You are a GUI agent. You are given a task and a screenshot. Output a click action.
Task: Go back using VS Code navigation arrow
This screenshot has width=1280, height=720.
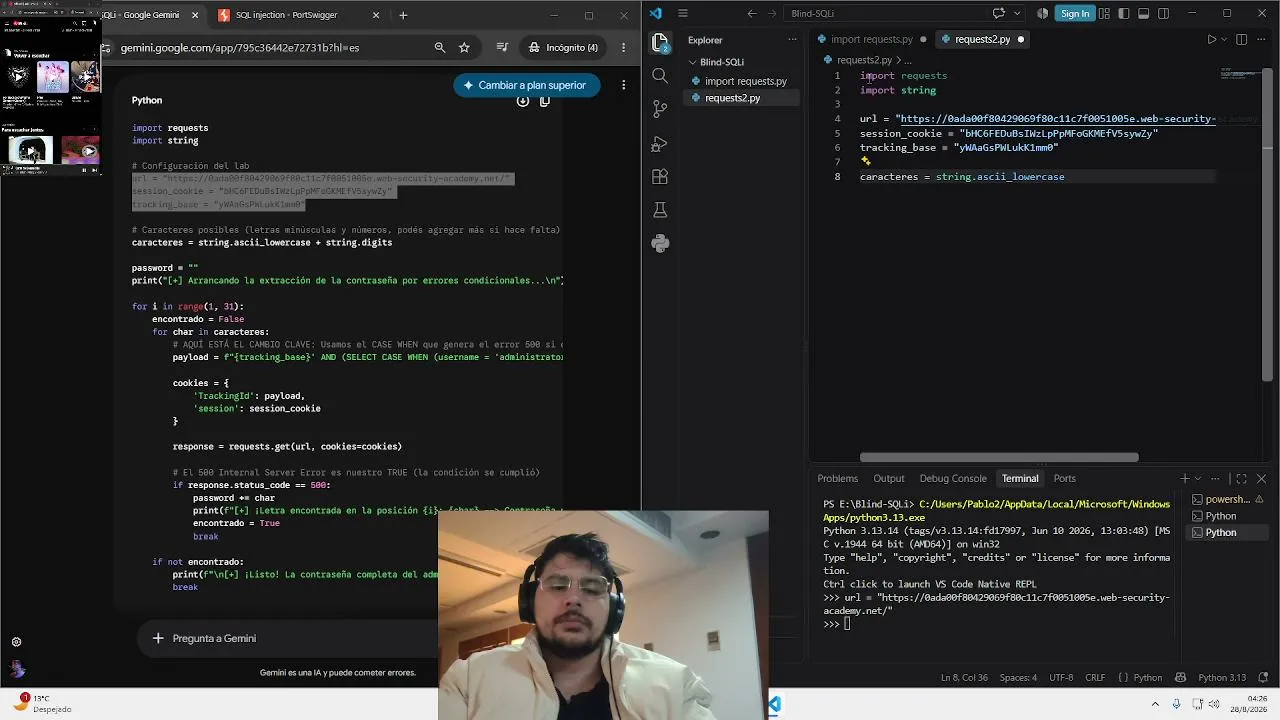coord(752,13)
